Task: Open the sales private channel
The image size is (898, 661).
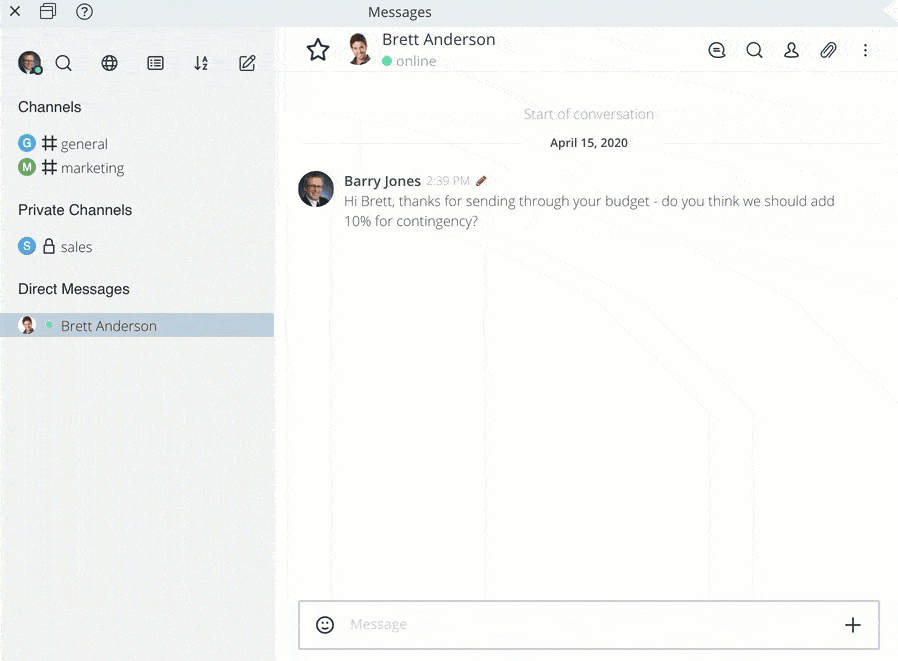Action: tap(77, 246)
